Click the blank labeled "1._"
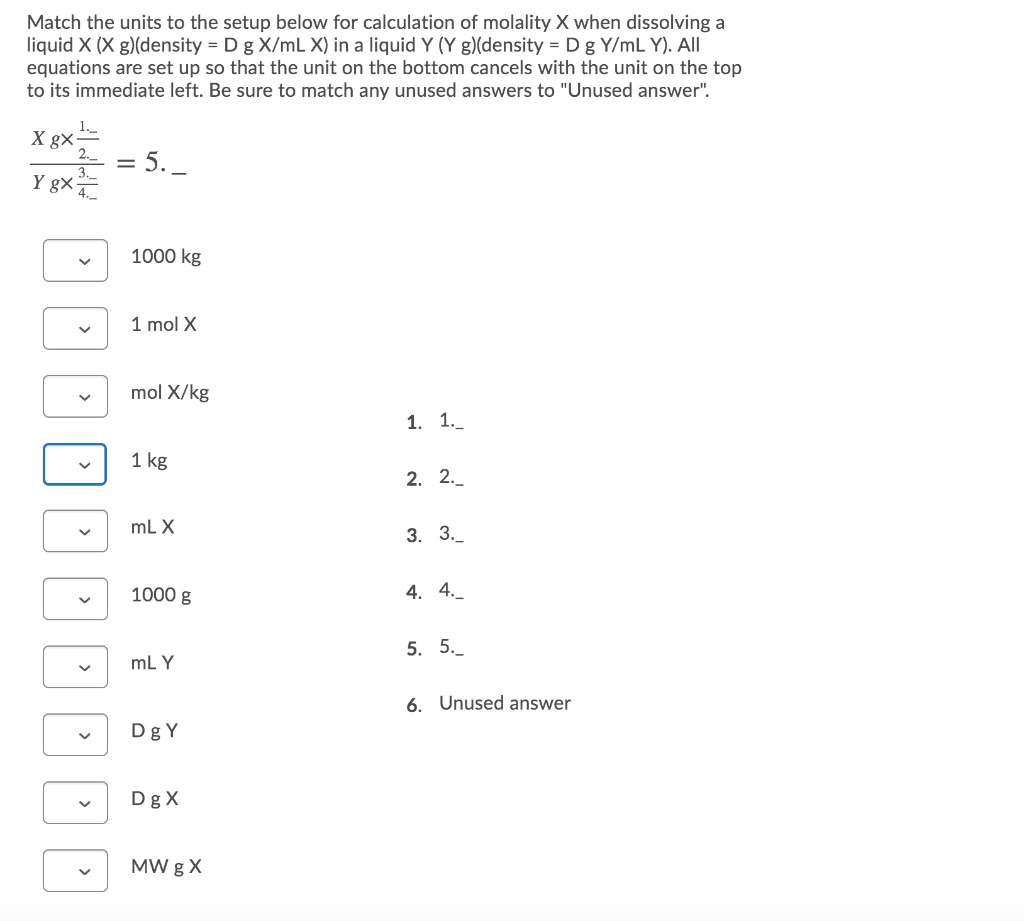The width and height of the screenshot is (1024, 921). 452,421
